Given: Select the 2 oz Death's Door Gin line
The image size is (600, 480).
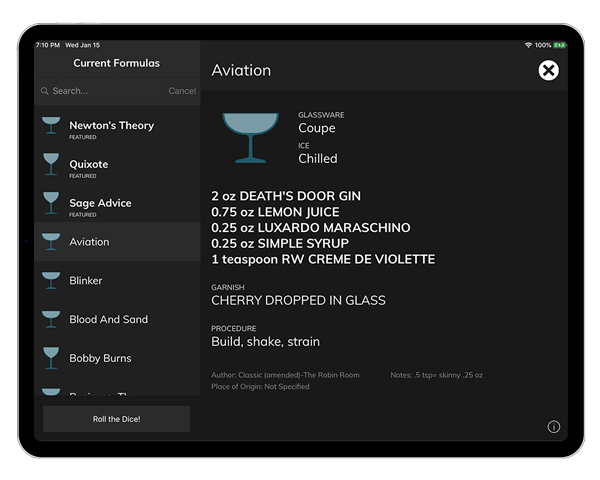Looking at the screenshot, I should pyautogui.click(x=286, y=196).
